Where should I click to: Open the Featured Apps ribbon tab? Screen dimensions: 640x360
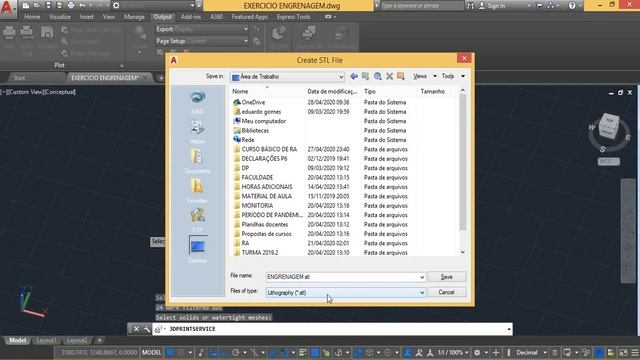[249, 17]
